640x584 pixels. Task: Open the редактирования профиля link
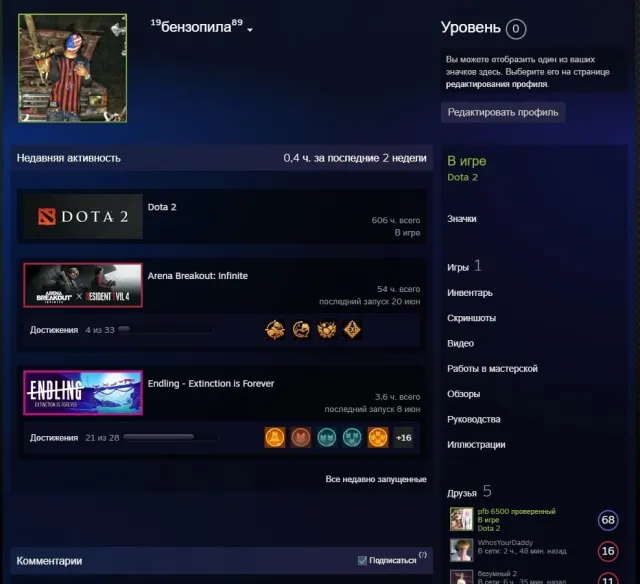point(497,84)
